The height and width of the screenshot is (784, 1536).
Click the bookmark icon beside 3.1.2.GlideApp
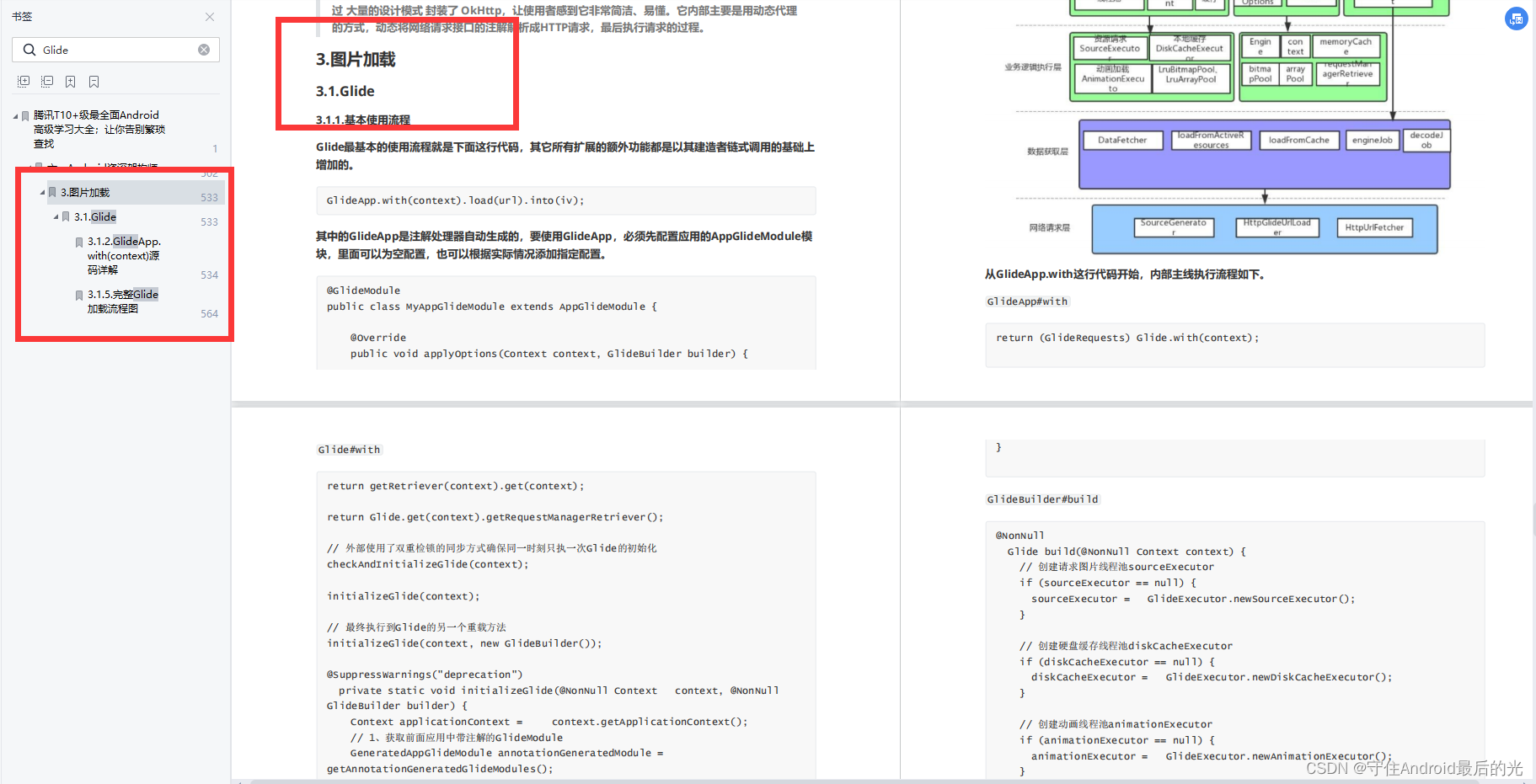coord(79,242)
